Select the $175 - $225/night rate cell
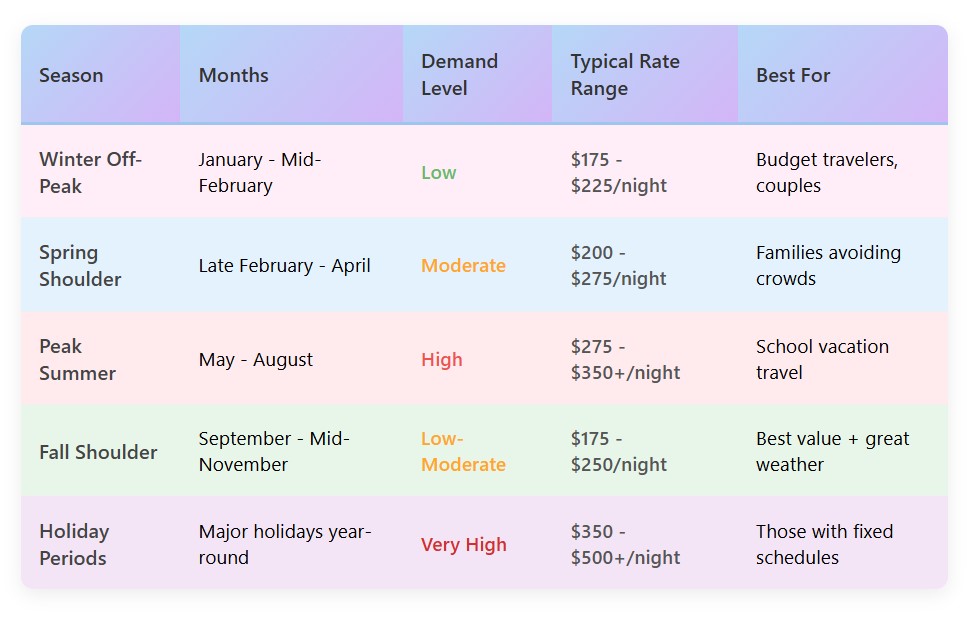 point(618,172)
